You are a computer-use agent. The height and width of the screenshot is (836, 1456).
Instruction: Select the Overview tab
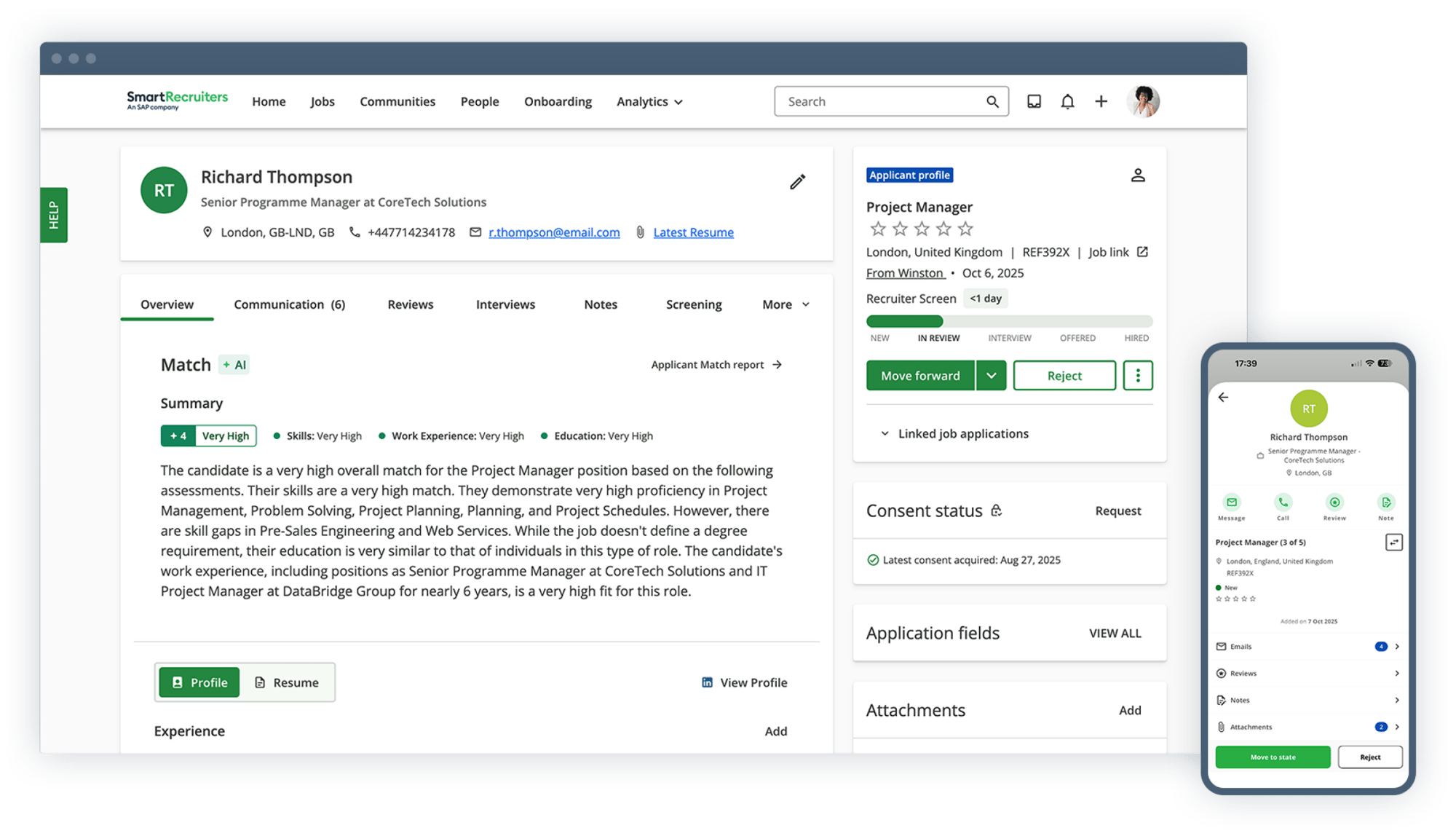click(167, 304)
